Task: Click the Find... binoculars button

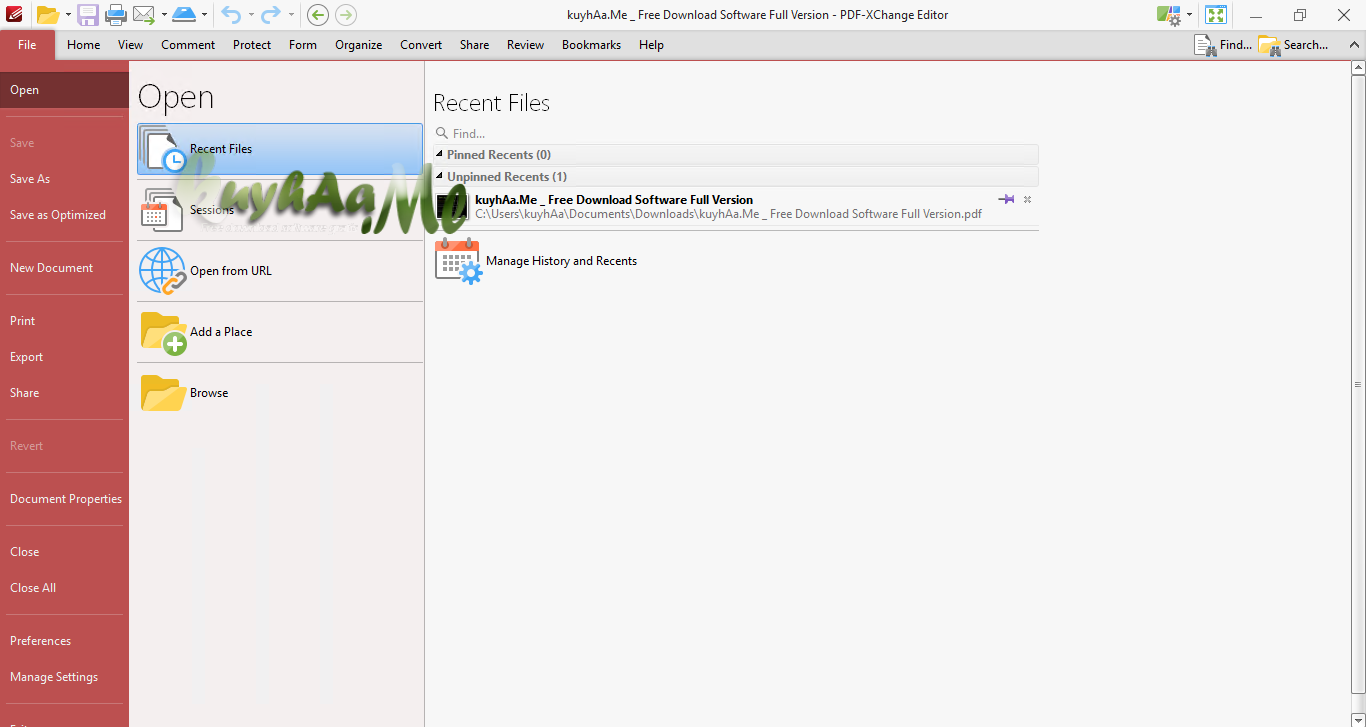Action: click(1223, 45)
